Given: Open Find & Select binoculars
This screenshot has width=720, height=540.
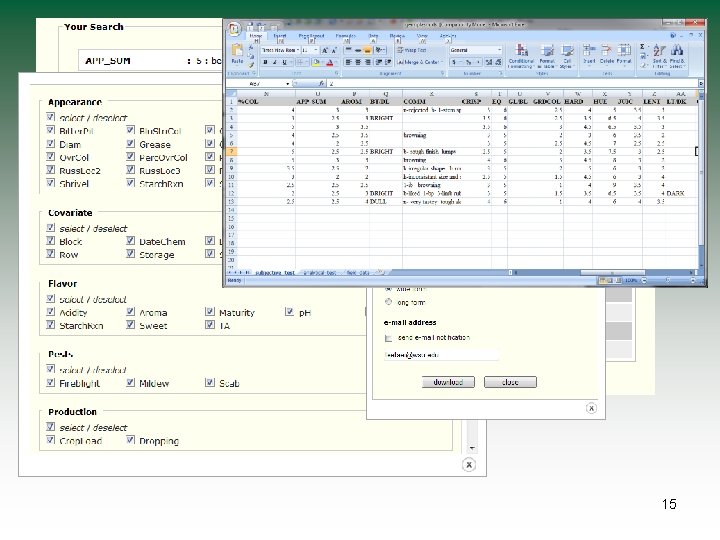Looking at the screenshot, I should [x=677, y=56].
